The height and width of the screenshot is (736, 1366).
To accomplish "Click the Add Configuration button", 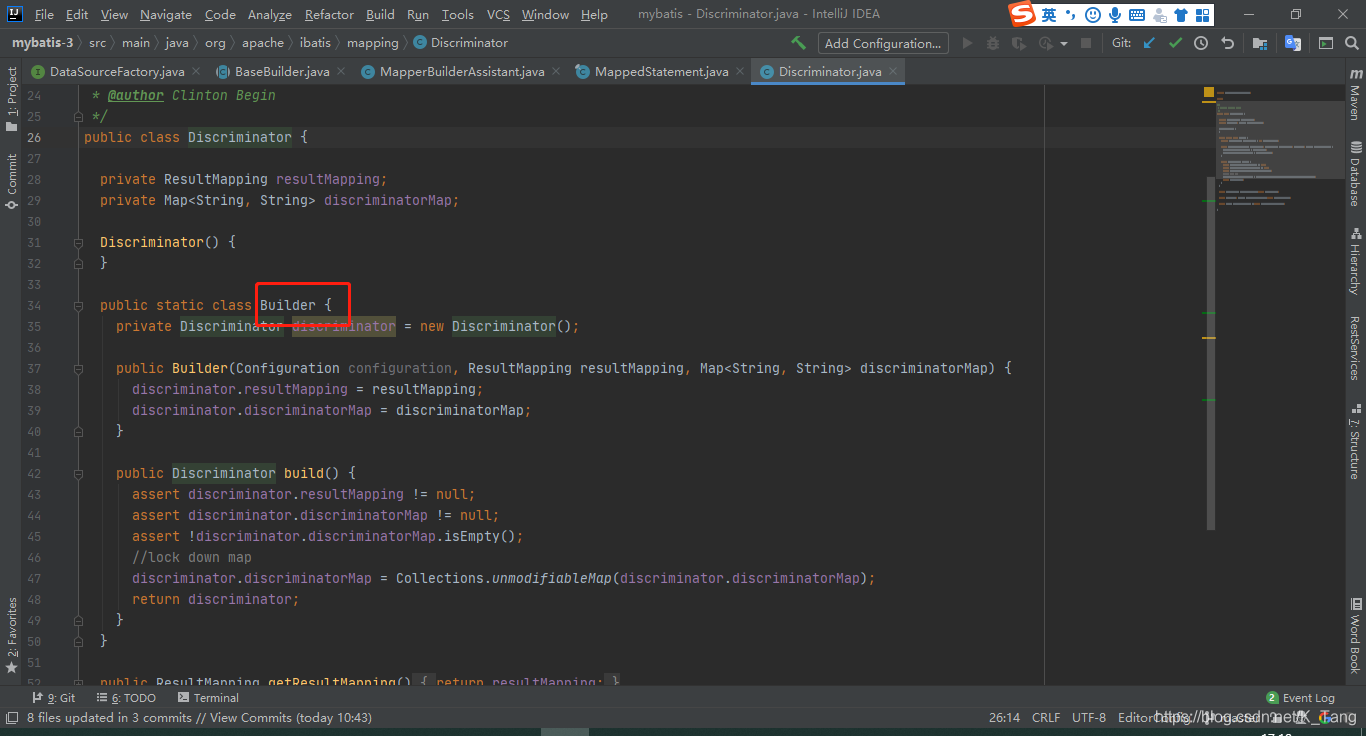I will click(883, 43).
